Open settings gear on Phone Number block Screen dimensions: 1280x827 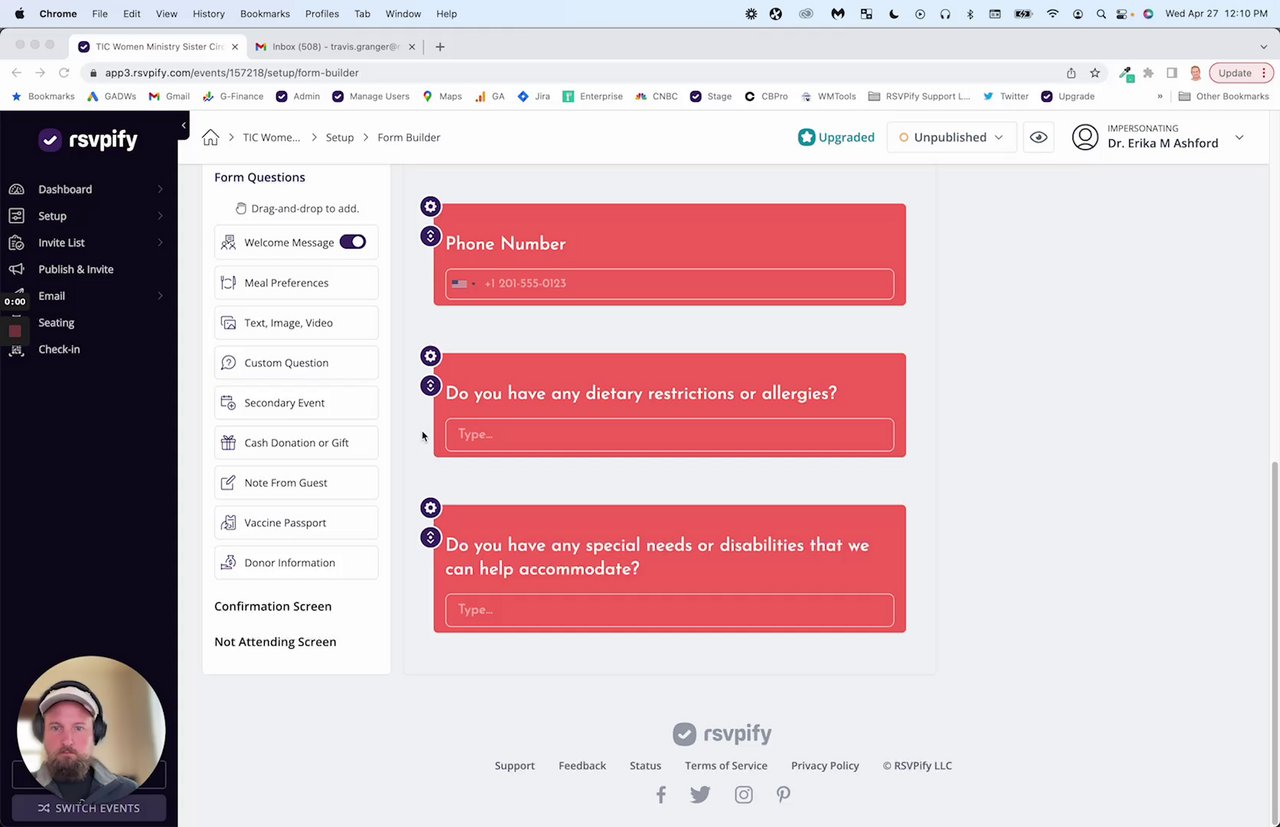click(430, 206)
